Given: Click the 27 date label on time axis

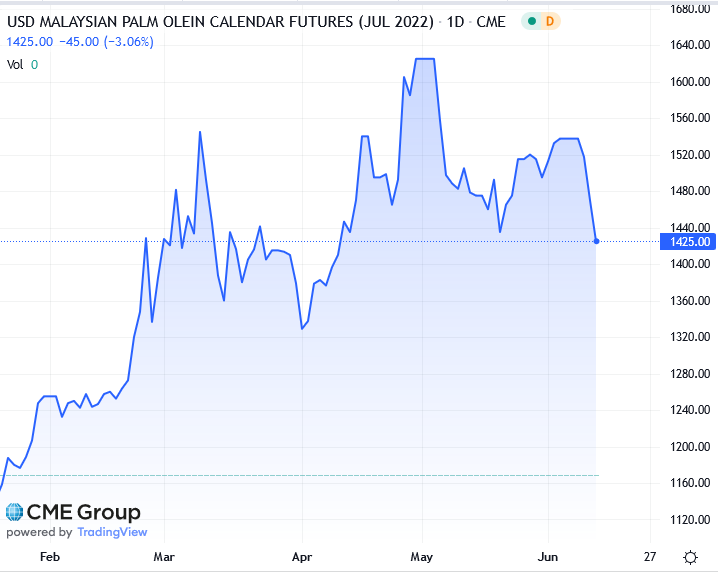Looking at the screenshot, I should click(x=651, y=557).
